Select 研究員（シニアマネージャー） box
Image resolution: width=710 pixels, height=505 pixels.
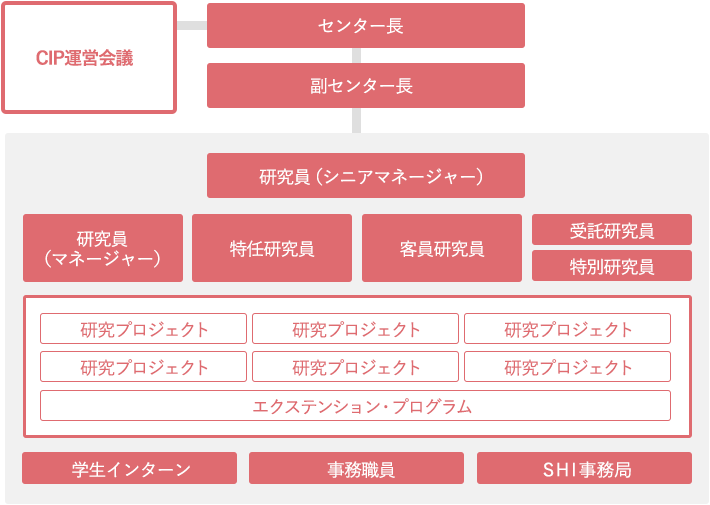366,176
